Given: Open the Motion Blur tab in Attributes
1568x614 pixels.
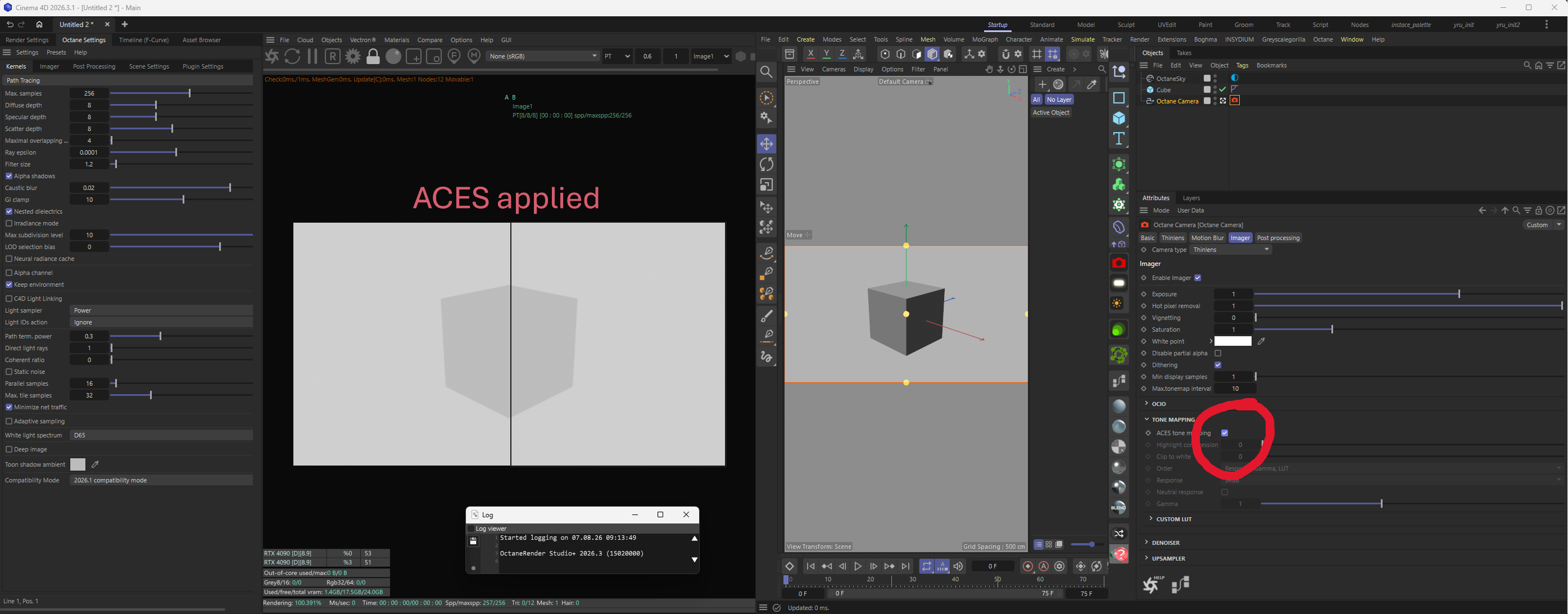Looking at the screenshot, I should click(x=1207, y=238).
